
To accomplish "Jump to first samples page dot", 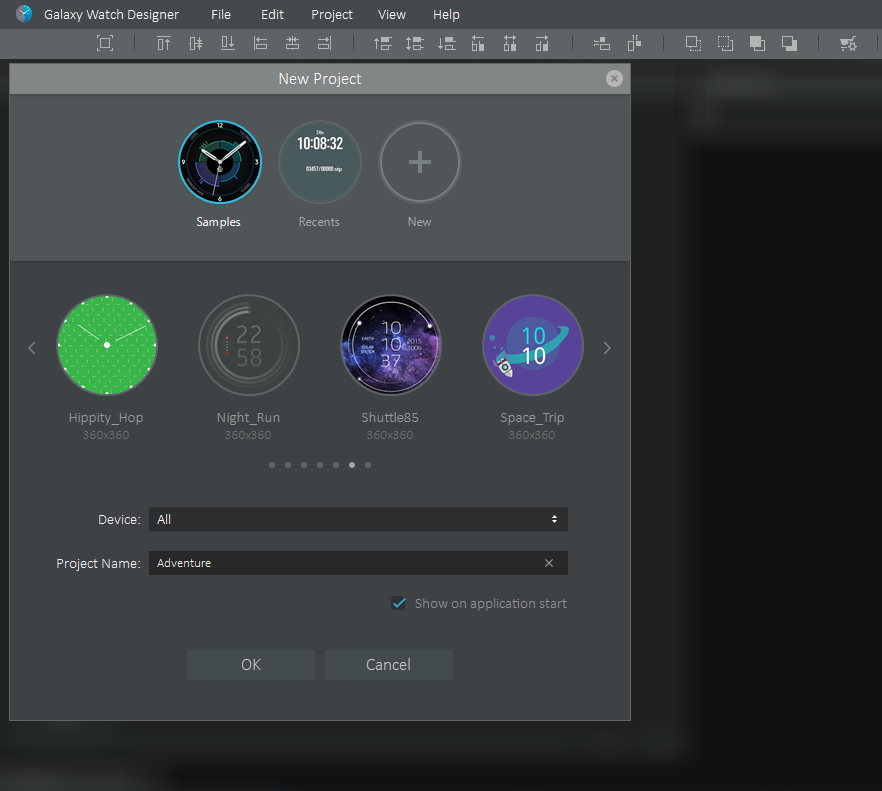I will (x=272, y=465).
